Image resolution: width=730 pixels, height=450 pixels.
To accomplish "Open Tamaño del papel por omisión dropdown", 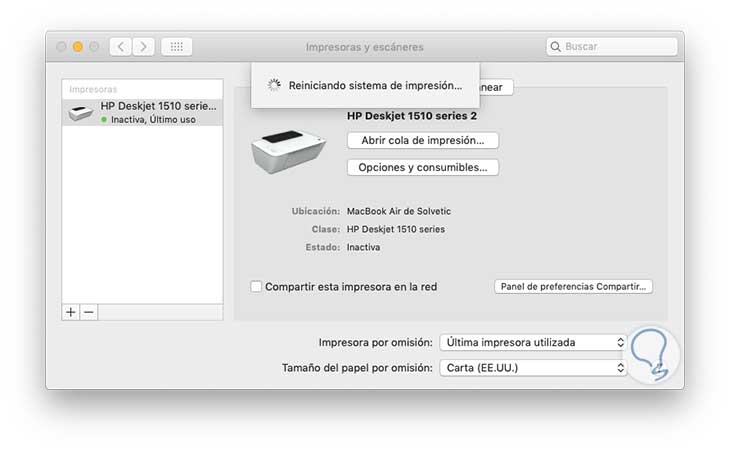I will coord(533,368).
